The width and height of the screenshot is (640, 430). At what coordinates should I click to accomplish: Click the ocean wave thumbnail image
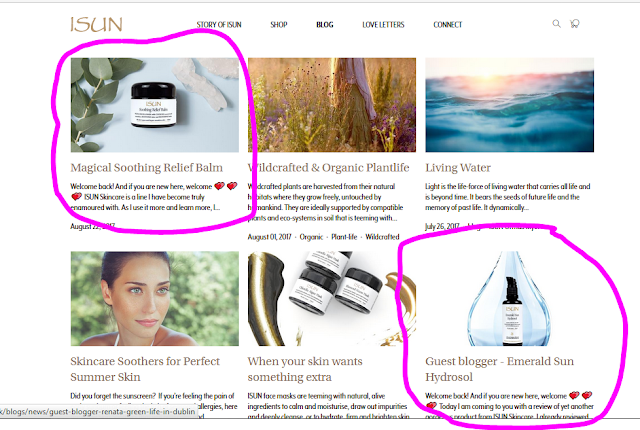click(509, 105)
